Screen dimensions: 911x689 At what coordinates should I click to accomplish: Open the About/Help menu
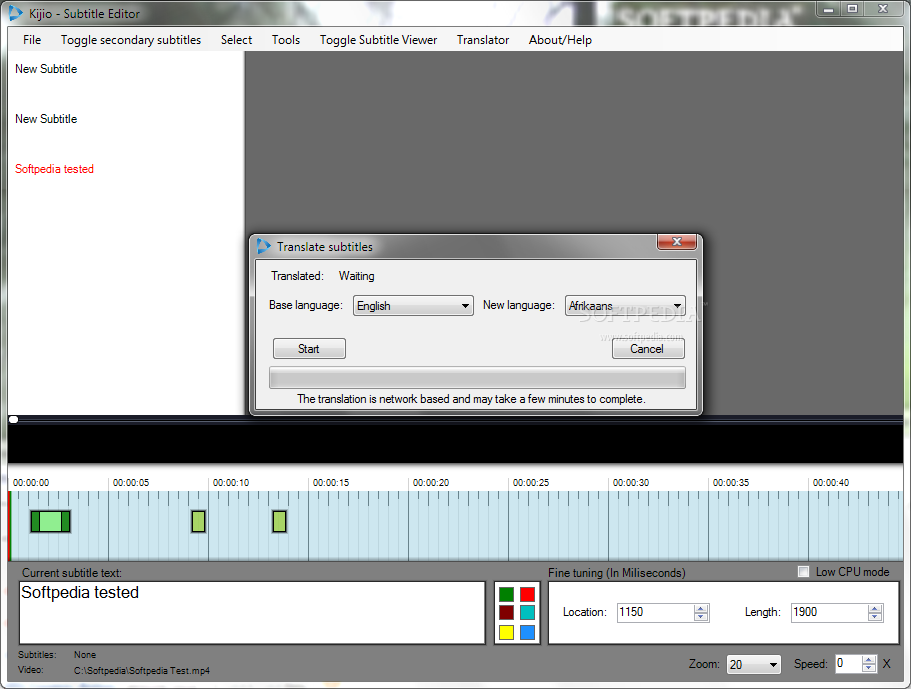(560, 40)
